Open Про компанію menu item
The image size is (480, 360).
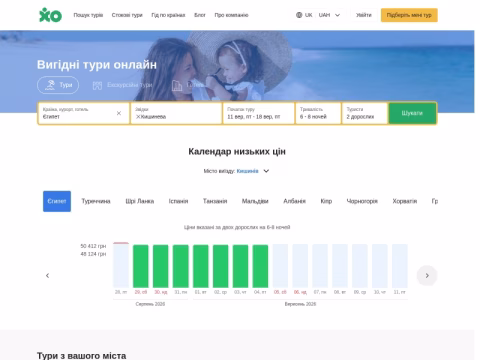pos(231,15)
